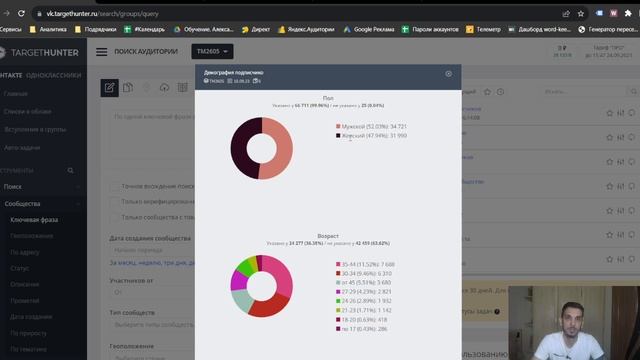The image size is (640, 360).
Task: Click the comment bubble icon in topmost result row
Action: [x=631, y=113]
